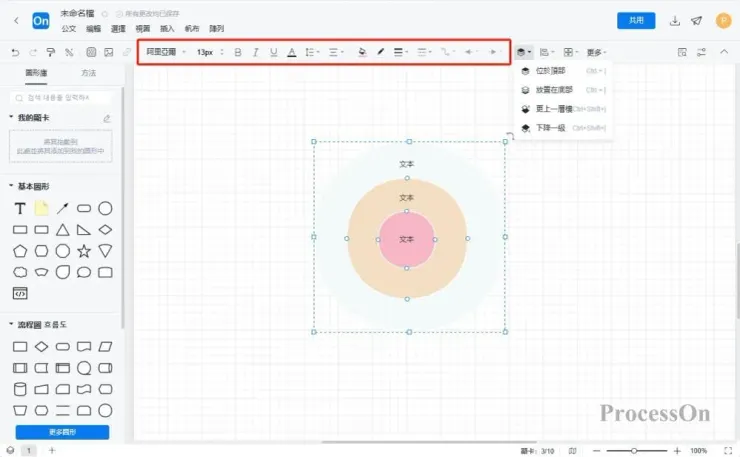Toggle favorite star beside document title
Image resolution: width=740 pixels, height=457 pixels.
coord(105,14)
